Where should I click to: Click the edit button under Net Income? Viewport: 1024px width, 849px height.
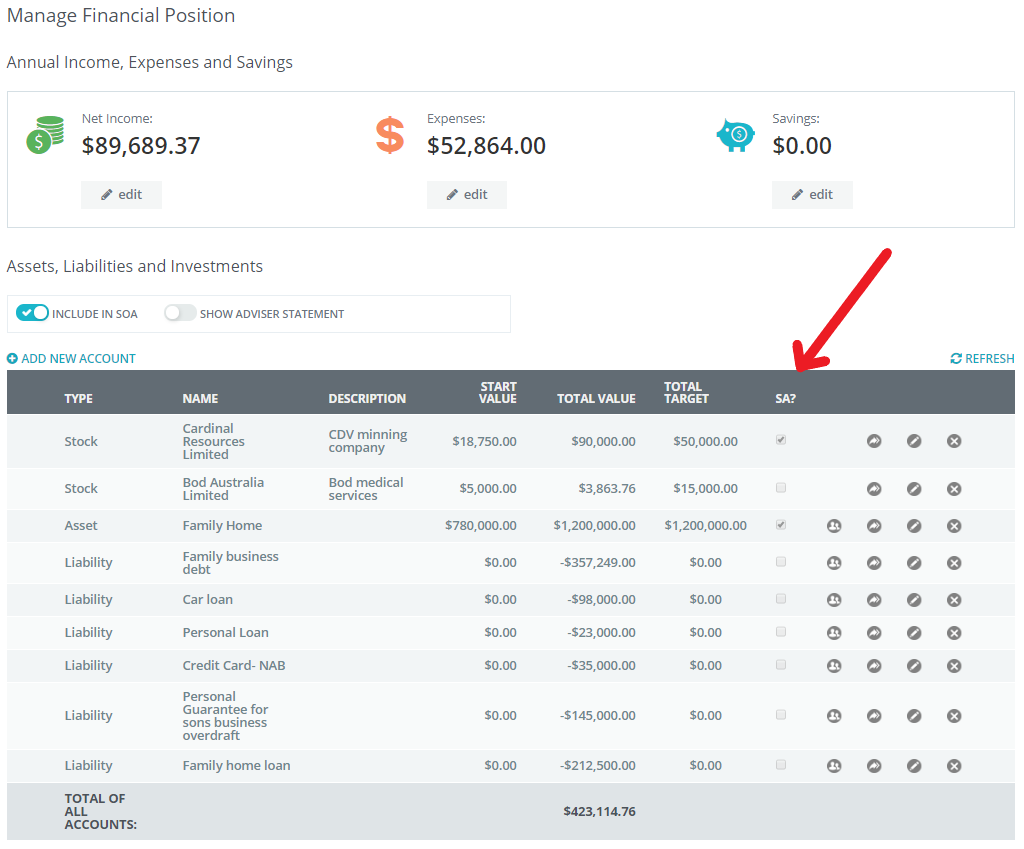(121, 195)
